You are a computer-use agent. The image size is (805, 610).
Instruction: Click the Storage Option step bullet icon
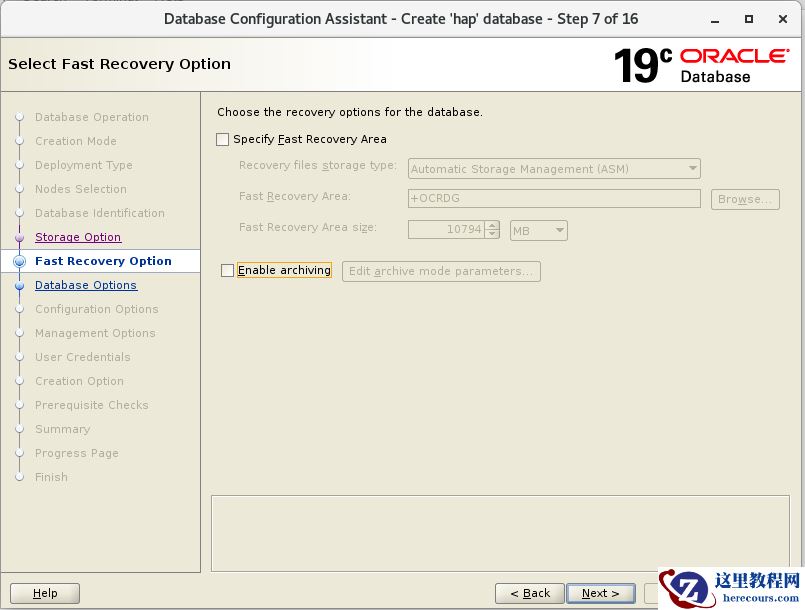click(x=20, y=237)
